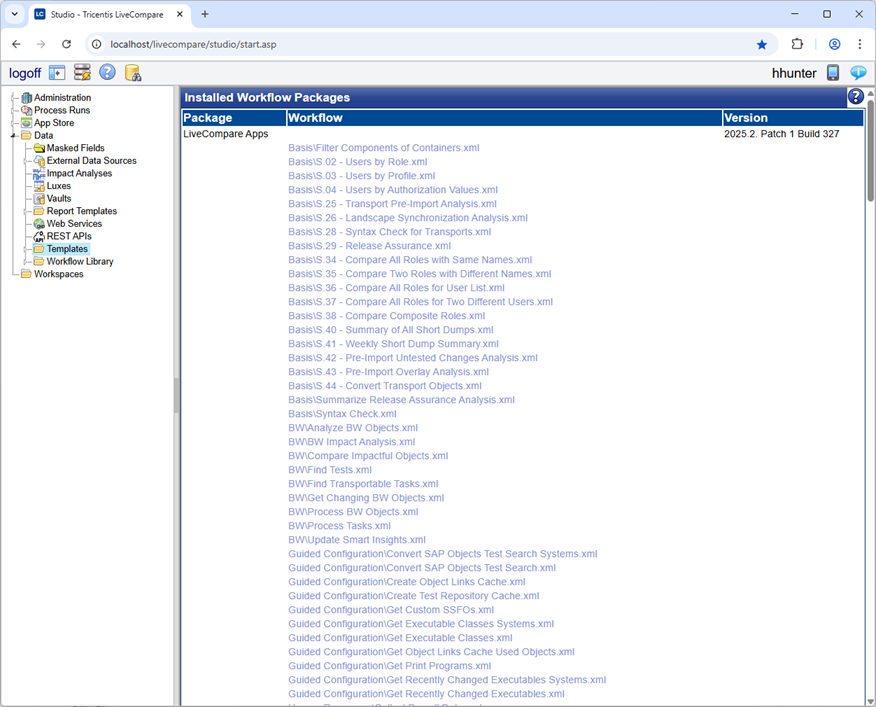Open the Chrome three-dot menu
The width and height of the screenshot is (876, 707).
pos(861,45)
